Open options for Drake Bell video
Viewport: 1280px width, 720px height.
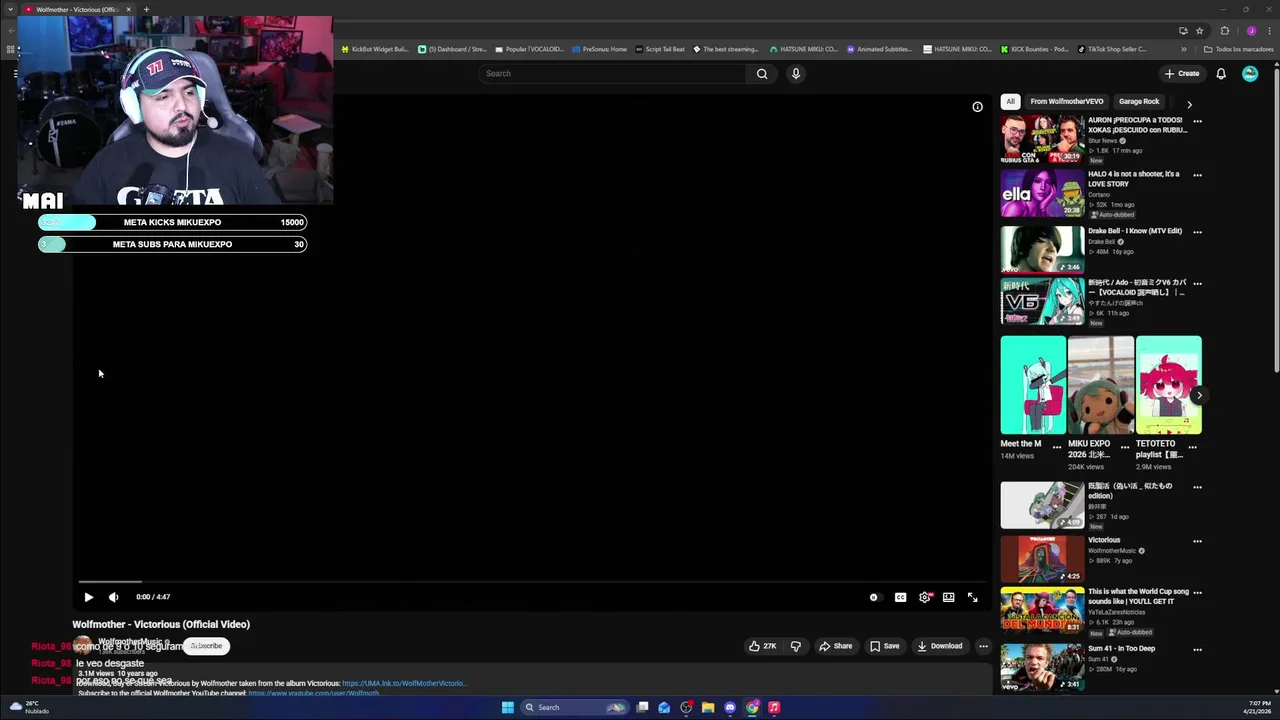[1197, 232]
